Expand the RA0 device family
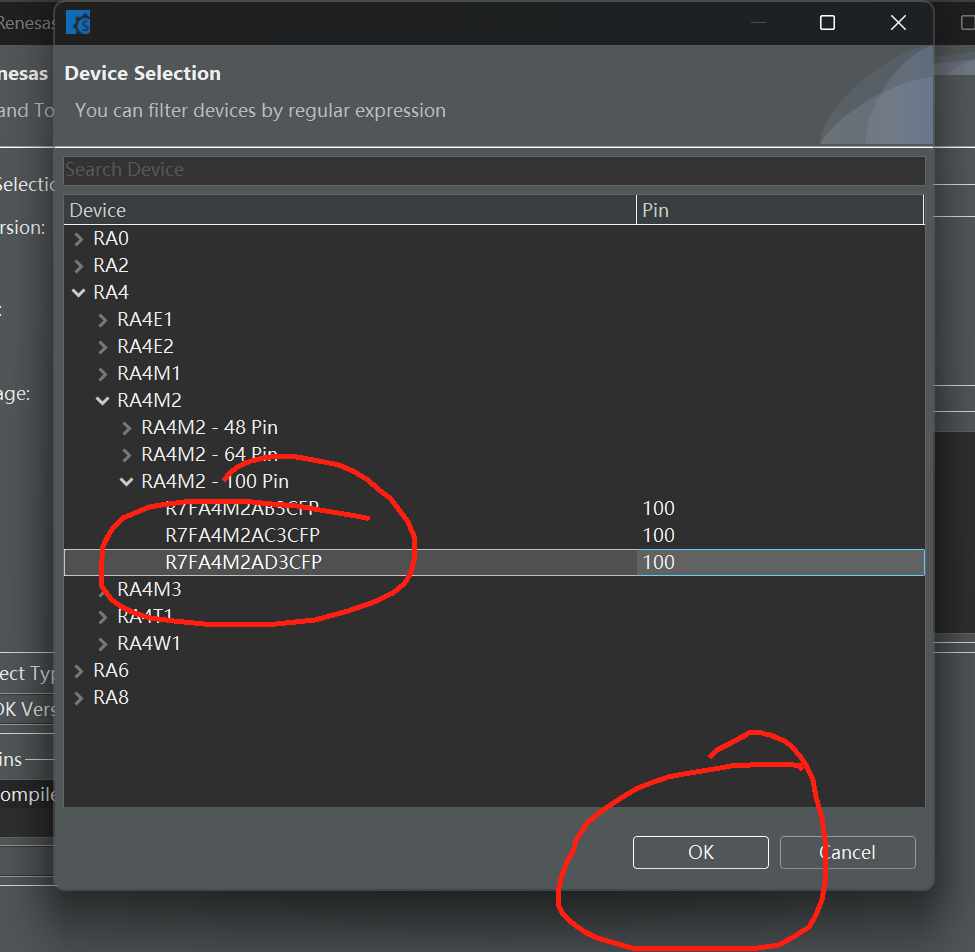Image resolution: width=975 pixels, height=952 pixels. (x=78, y=239)
